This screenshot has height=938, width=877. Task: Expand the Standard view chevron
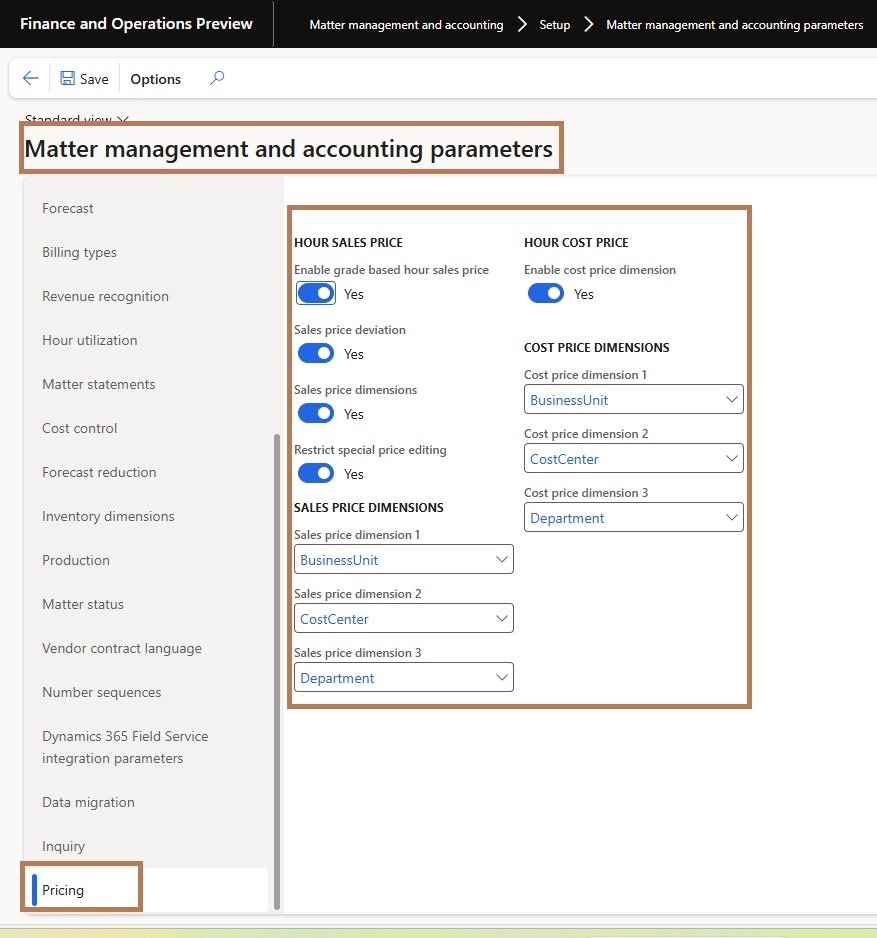[123, 119]
